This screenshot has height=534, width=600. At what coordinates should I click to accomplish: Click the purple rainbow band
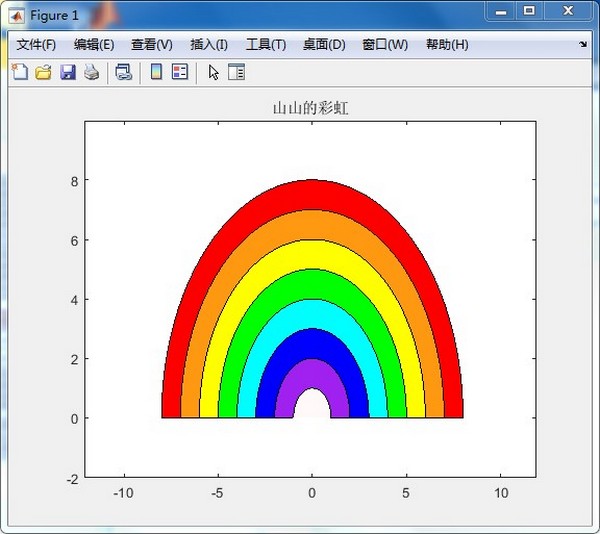click(312, 373)
